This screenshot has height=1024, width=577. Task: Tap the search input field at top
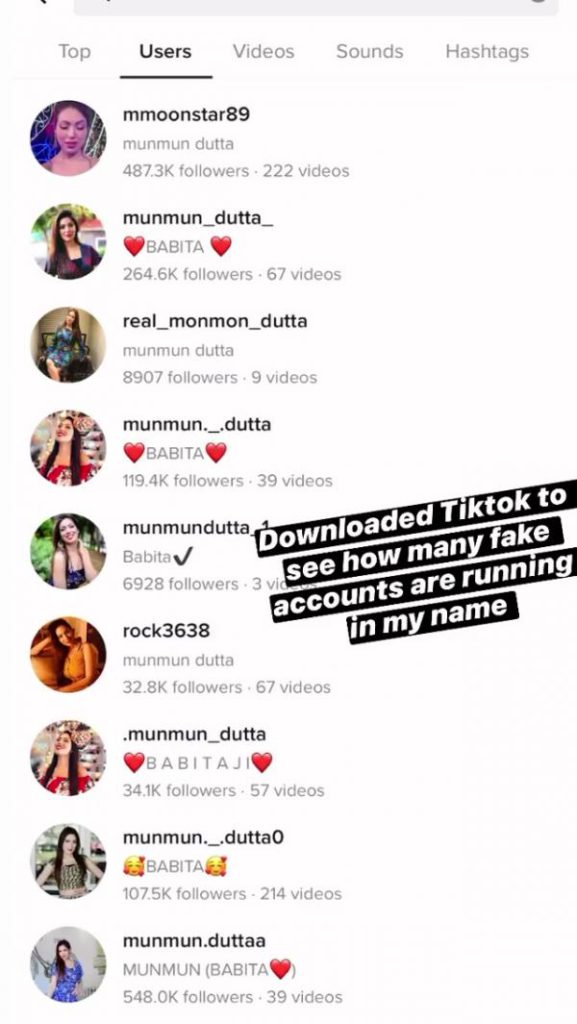click(316, 5)
